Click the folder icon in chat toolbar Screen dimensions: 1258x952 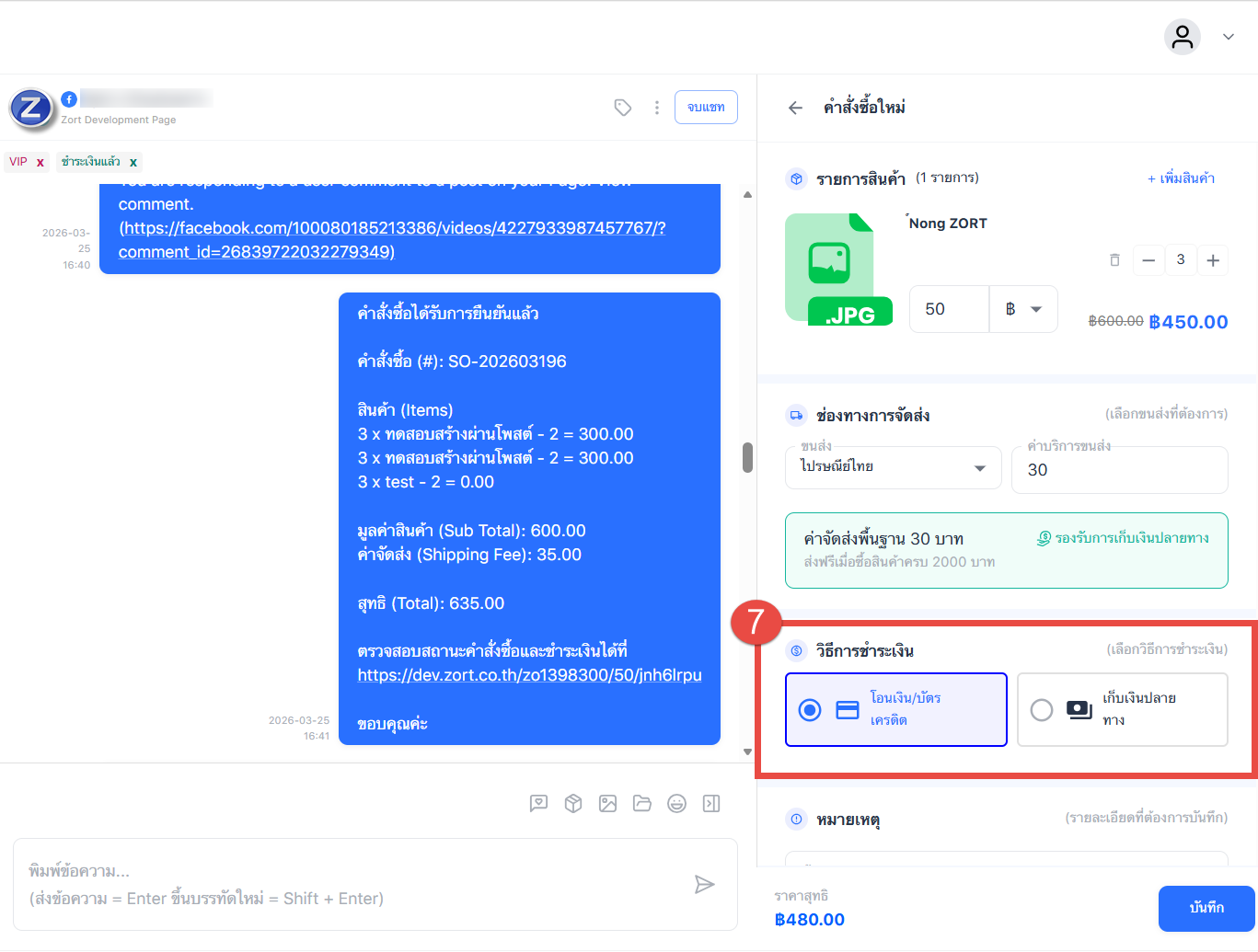tap(642, 804)
